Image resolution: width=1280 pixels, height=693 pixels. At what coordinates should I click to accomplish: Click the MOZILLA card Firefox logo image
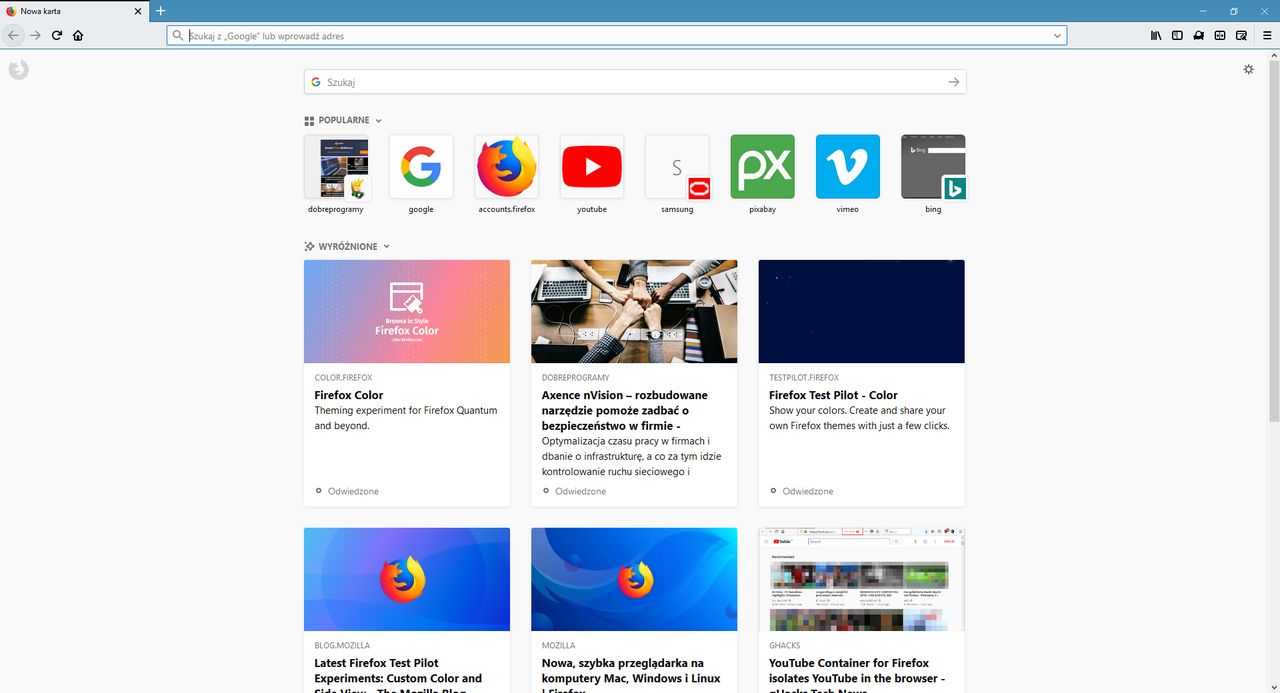[x=634, y=579]
